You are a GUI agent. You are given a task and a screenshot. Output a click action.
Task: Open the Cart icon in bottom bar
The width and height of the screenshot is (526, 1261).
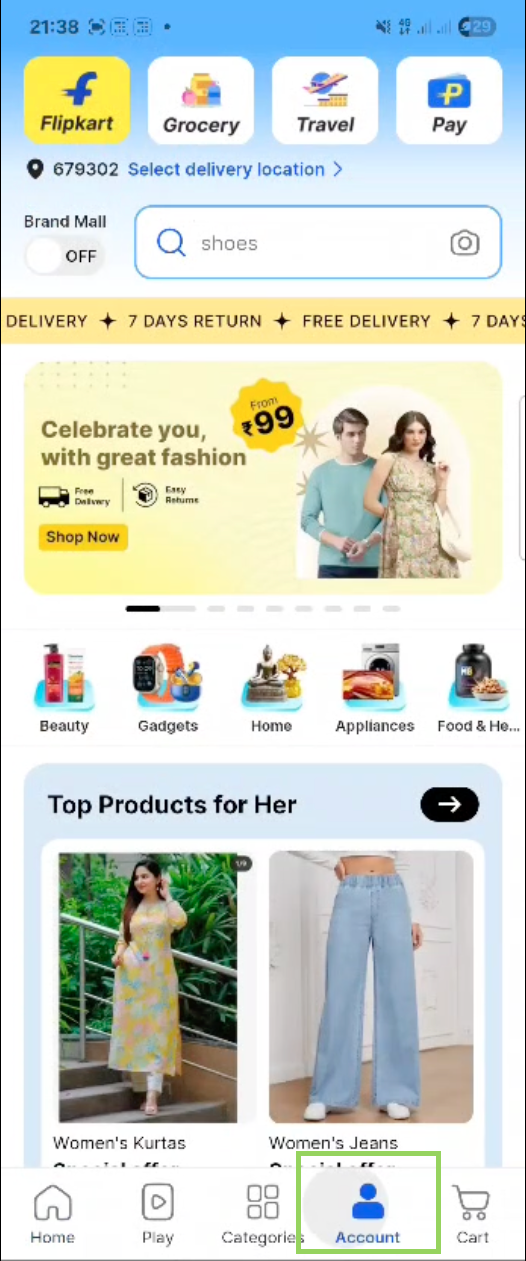point(472,1214)
